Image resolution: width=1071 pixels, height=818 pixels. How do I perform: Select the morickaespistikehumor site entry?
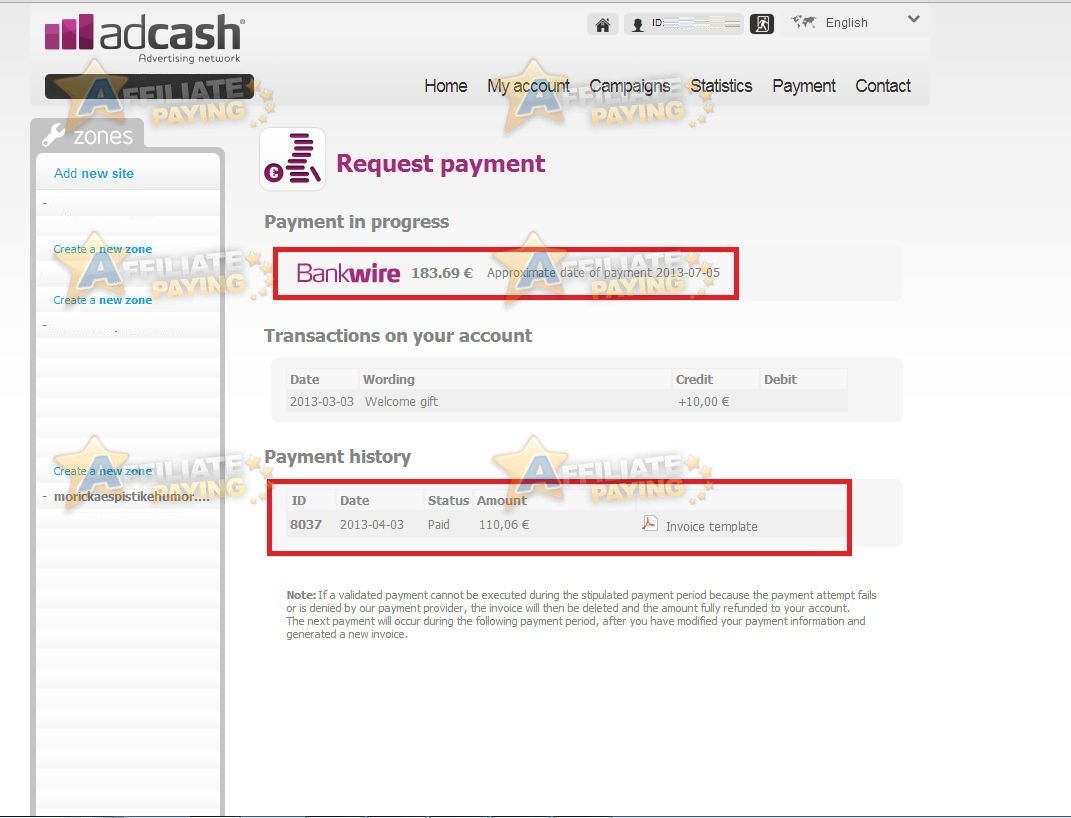coord(131,496)
